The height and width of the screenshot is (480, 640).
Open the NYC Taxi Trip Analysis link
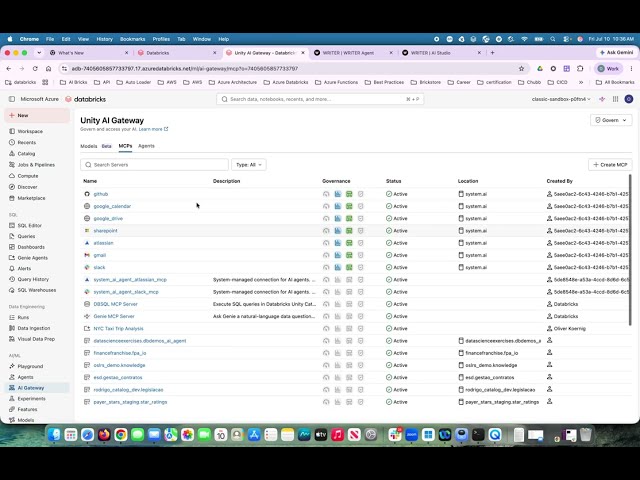pyautogui.click(x=118, y=329)
